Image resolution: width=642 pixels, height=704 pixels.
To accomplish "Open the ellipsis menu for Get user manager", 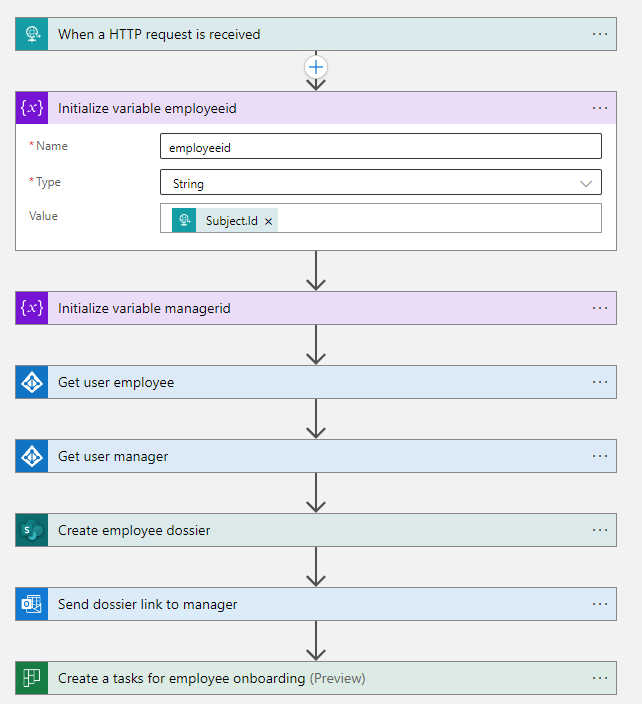I will pos(600,456).
